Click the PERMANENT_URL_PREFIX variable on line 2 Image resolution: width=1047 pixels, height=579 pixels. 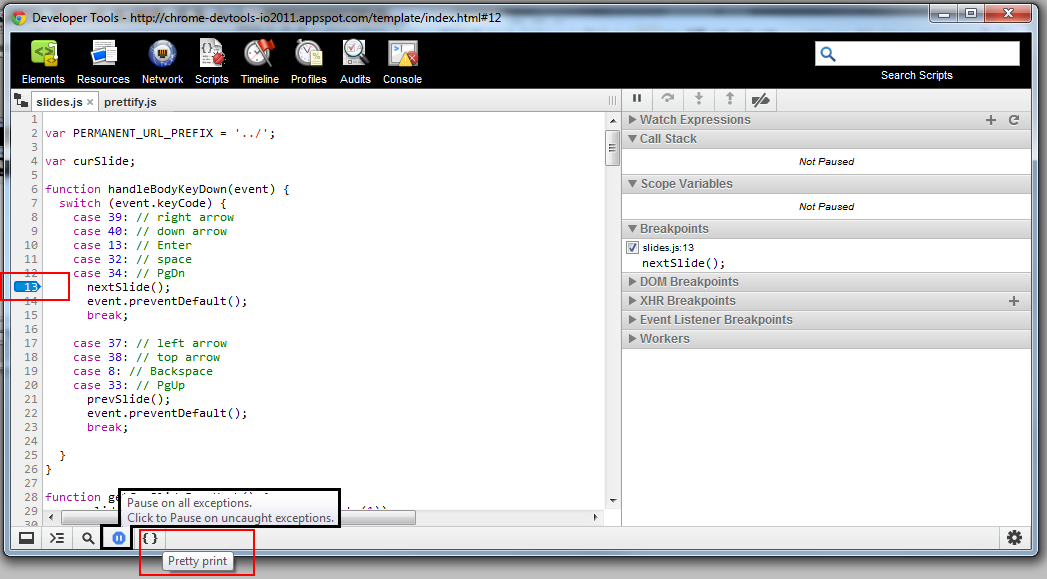tap(143, 133)
